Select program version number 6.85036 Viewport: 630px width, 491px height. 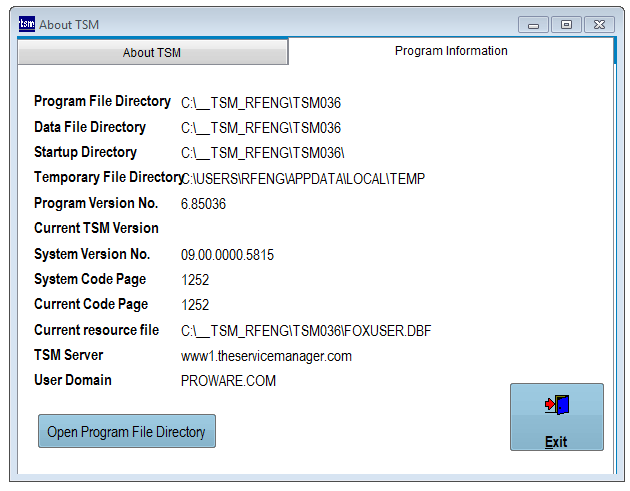tap(203, 204)
